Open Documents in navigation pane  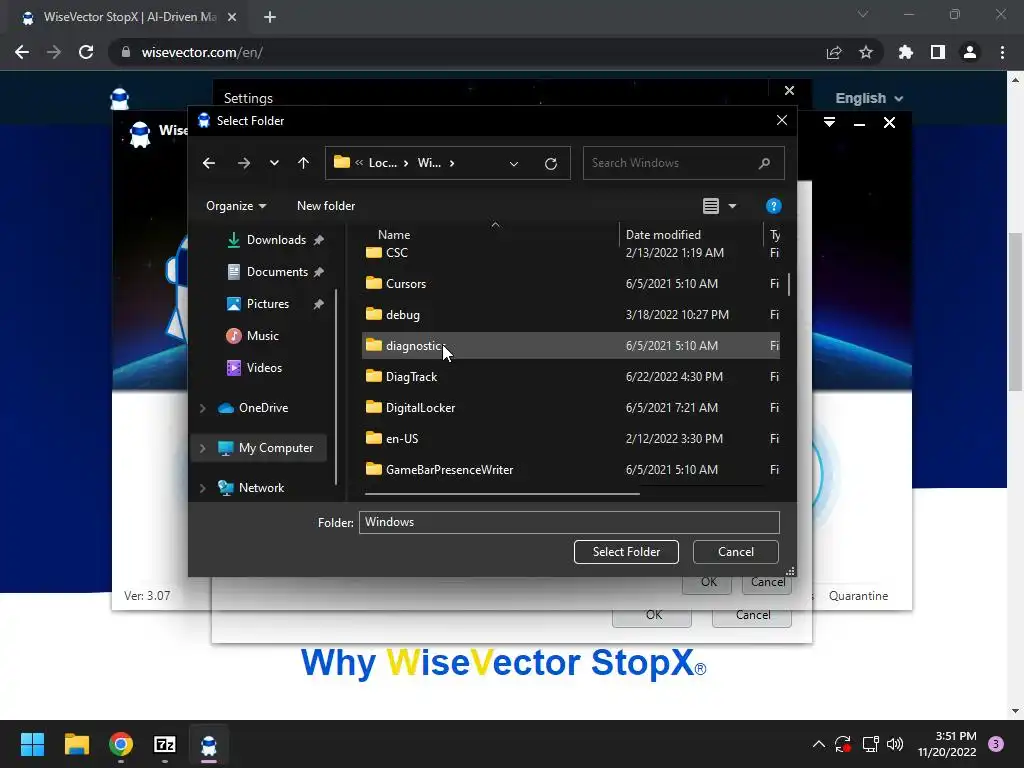coord(277,272)
